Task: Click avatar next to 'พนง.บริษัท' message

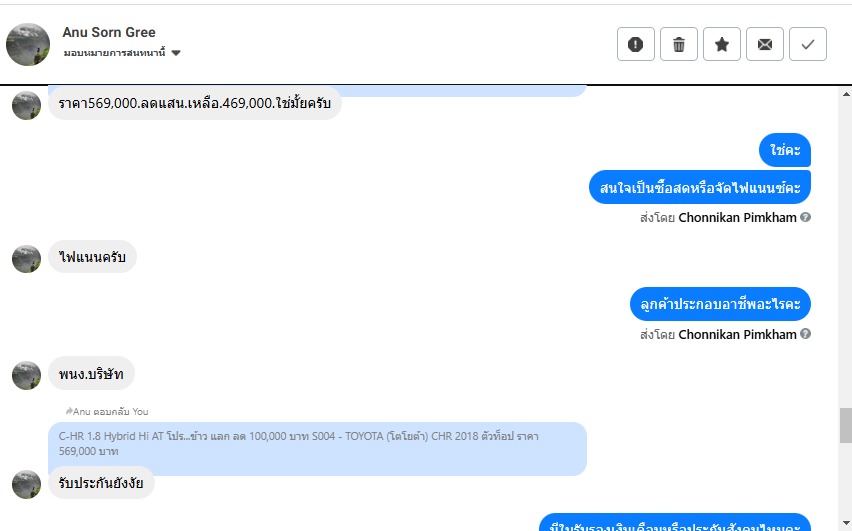Action: click(x=27, y=375)
